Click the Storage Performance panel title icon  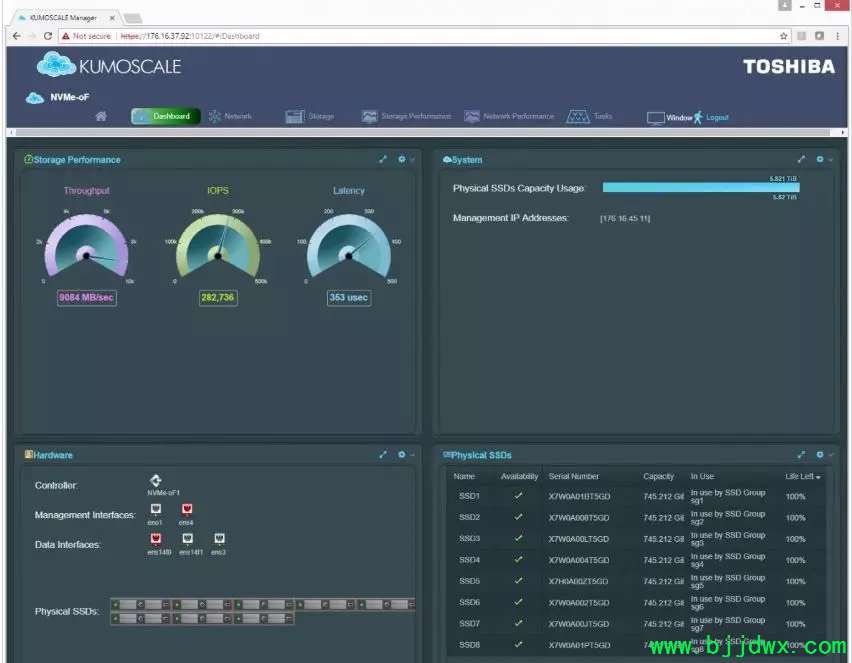pos(28,159)
